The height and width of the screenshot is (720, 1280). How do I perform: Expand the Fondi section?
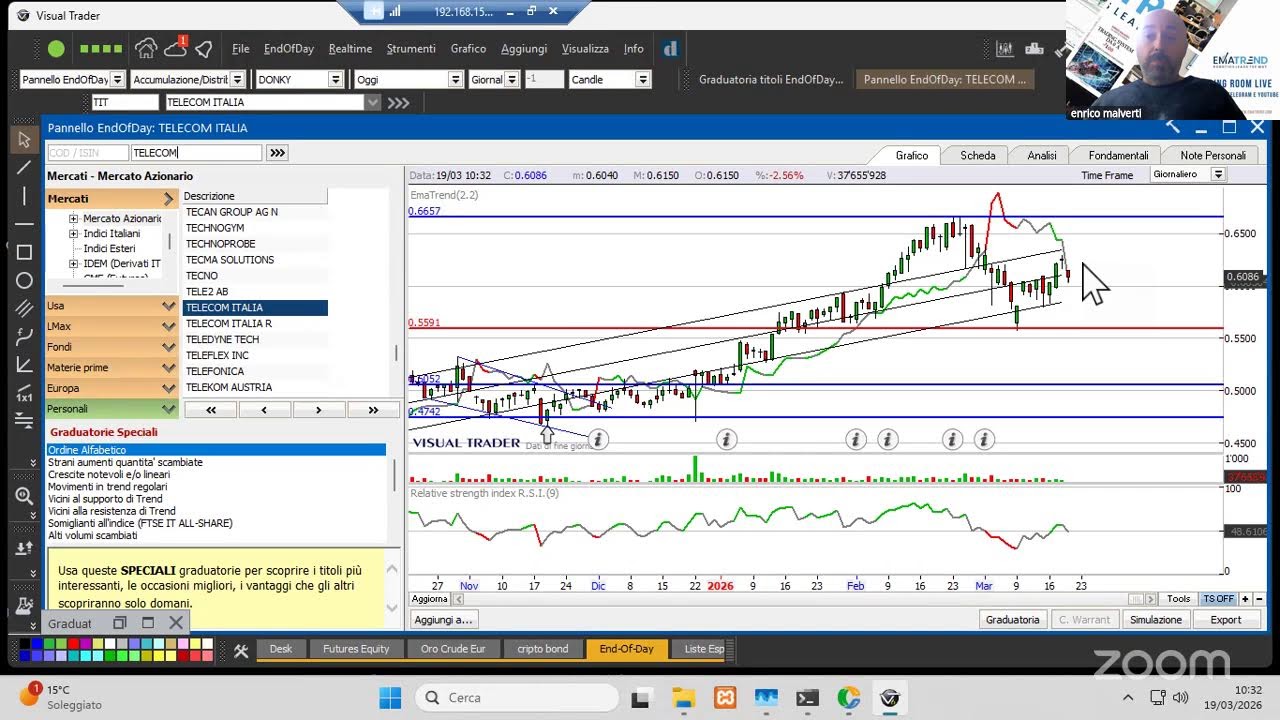(112, 347)
